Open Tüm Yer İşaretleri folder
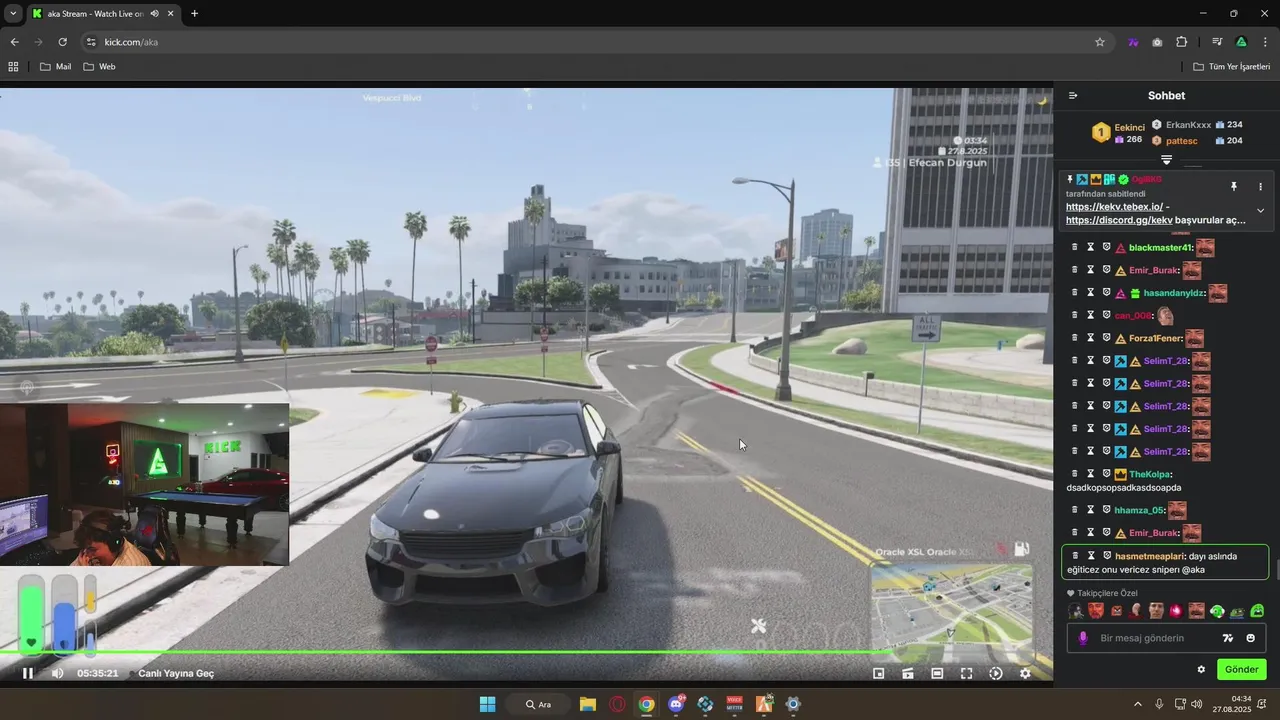This screenshot has width=1280, height=720. coord(1231,66)
